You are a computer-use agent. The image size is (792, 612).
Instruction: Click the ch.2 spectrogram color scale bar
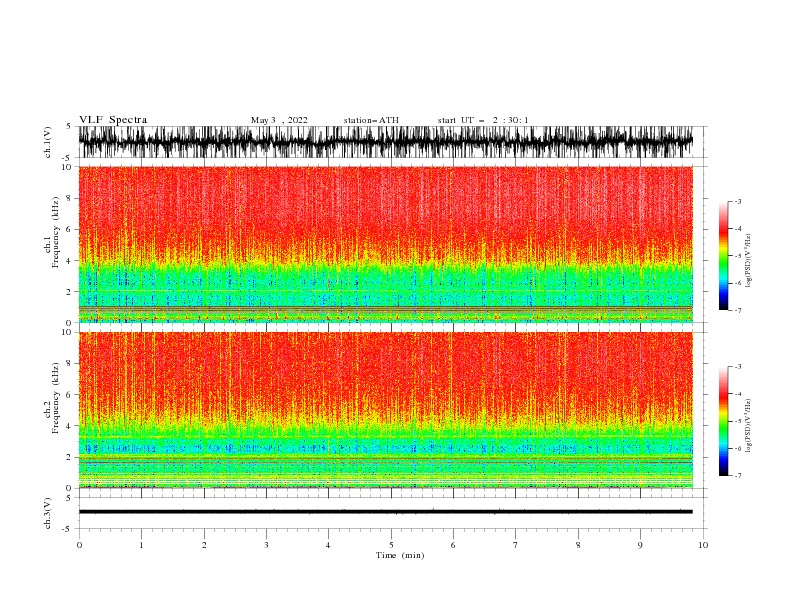pos(723,421)
